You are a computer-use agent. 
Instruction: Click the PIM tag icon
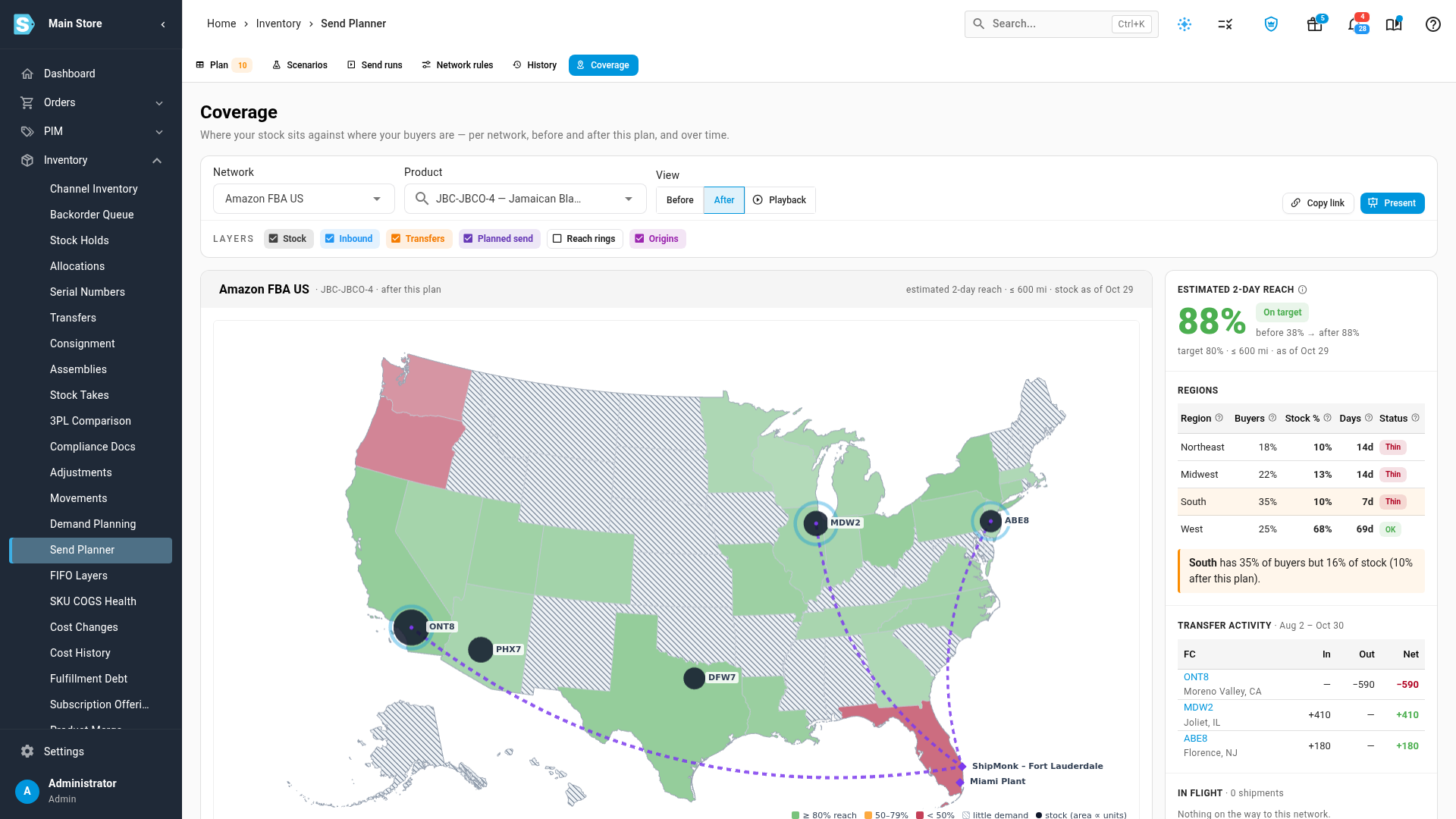coord(27,131)
